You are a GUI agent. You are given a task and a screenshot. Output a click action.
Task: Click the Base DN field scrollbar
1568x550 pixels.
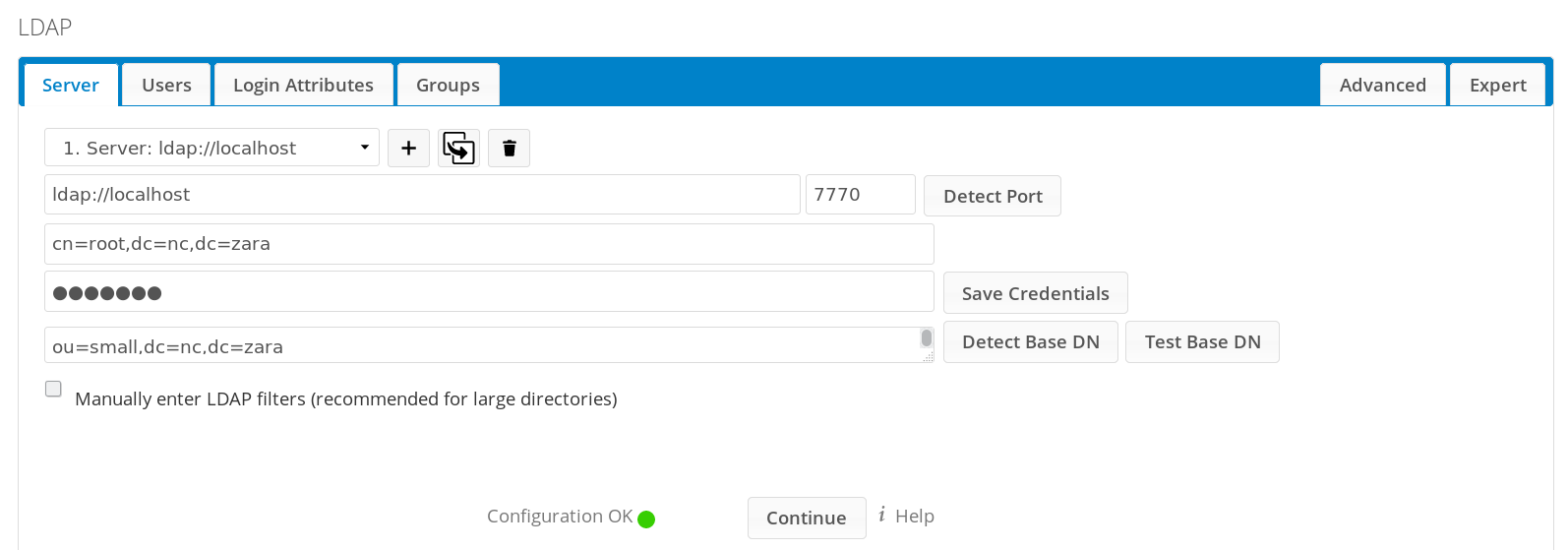926,338
